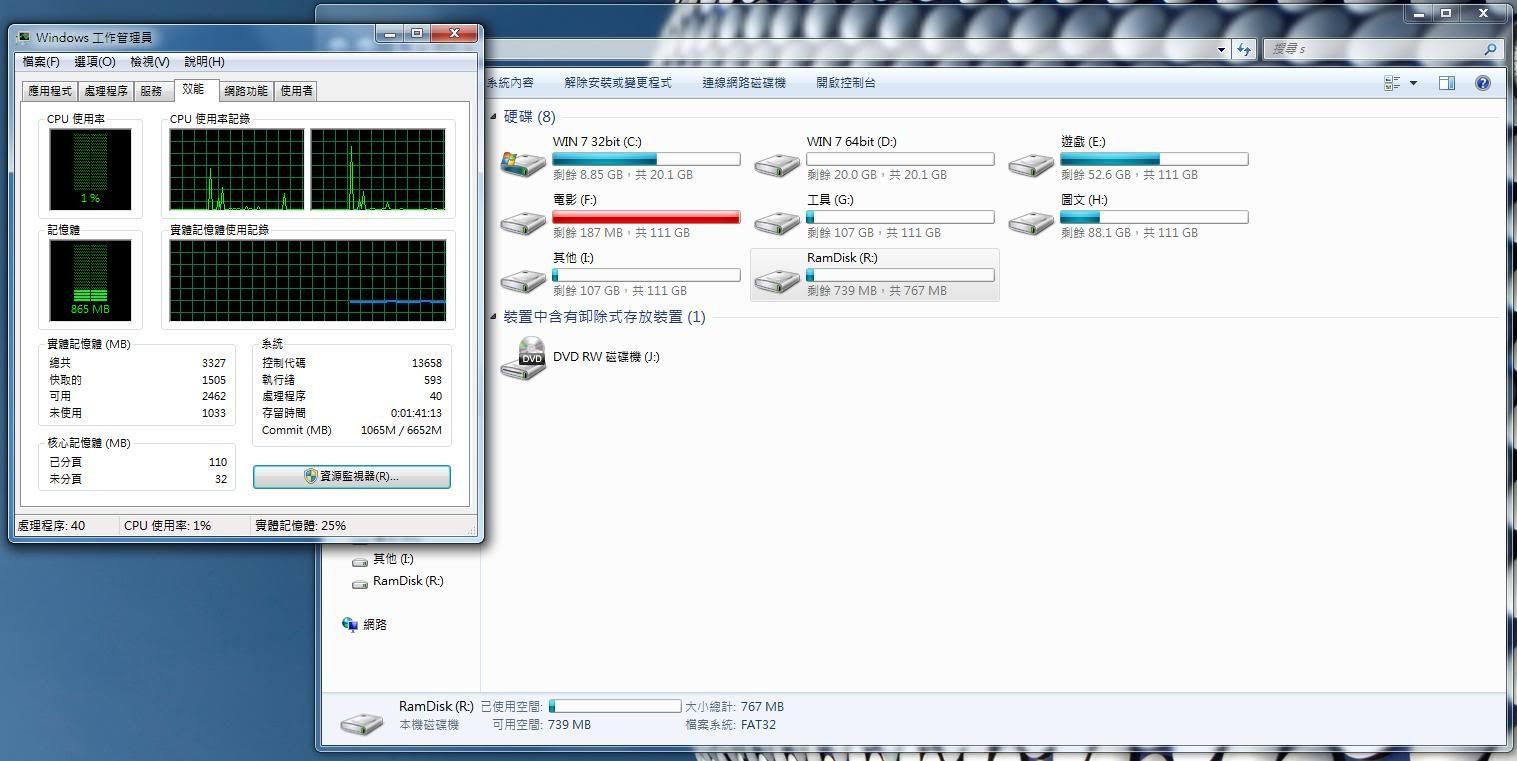
Task: Click 系統內容 in Explorer toolbar
Action: 510,83
